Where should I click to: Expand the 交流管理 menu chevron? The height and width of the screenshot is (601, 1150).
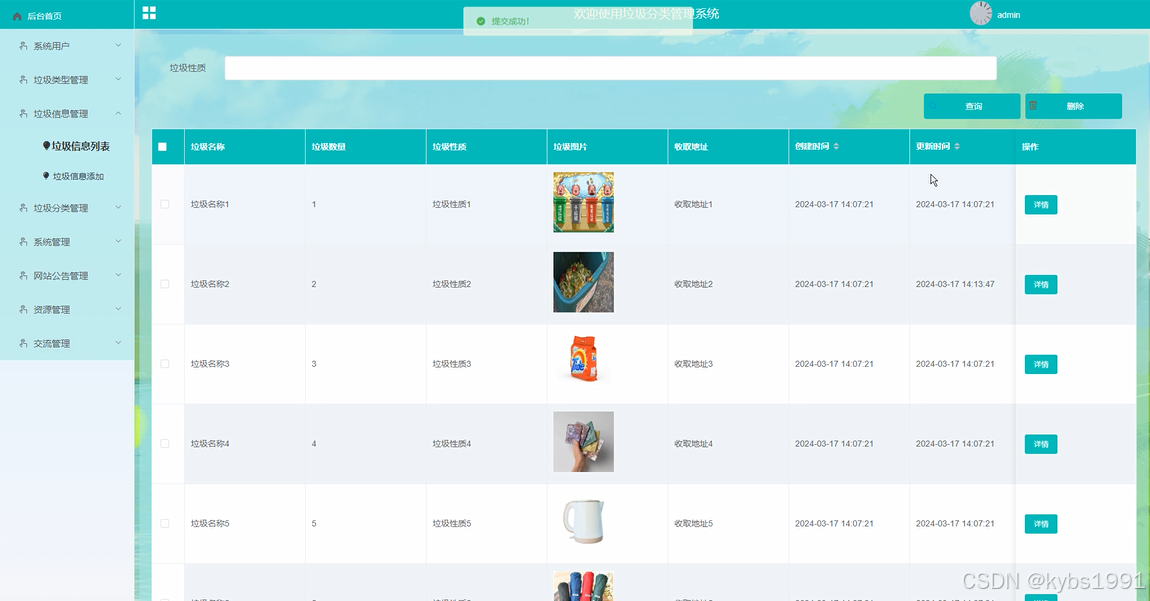coord(118,343)
